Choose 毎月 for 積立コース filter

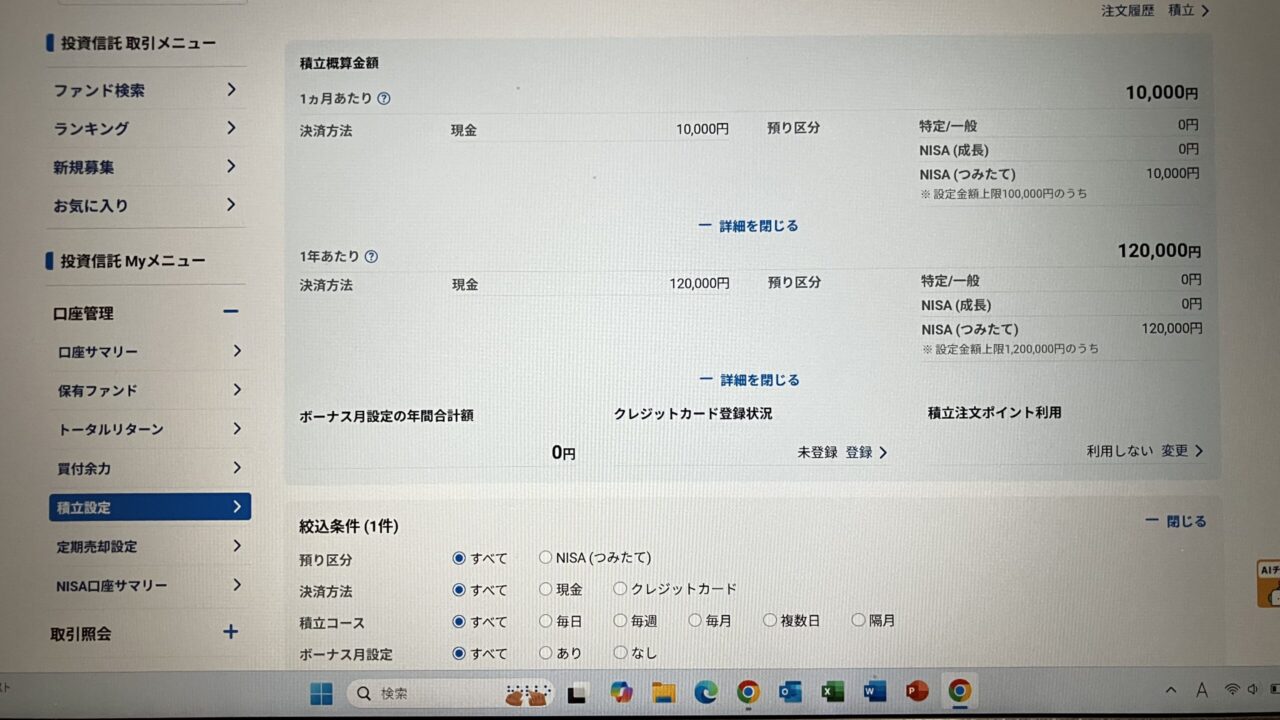pyautogui.click(x=695, y=620)
